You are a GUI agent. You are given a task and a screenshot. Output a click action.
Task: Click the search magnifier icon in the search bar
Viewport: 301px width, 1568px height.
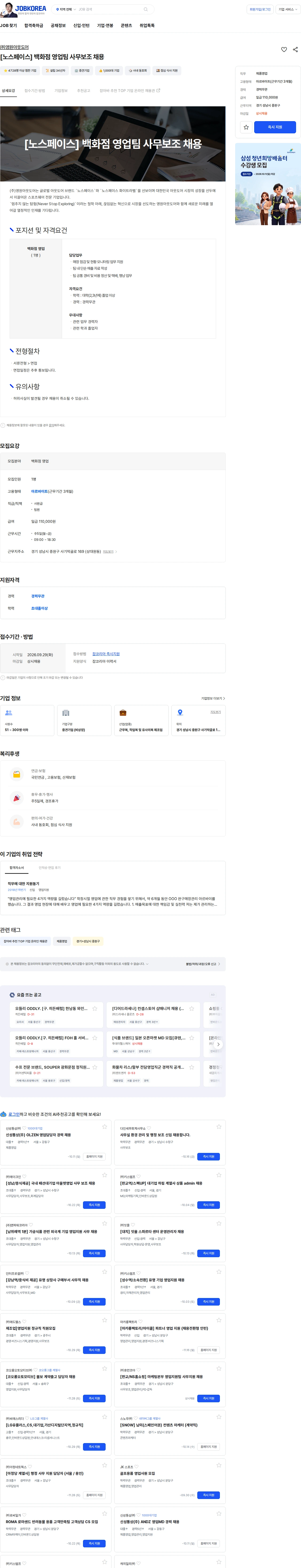click(146, 10)
